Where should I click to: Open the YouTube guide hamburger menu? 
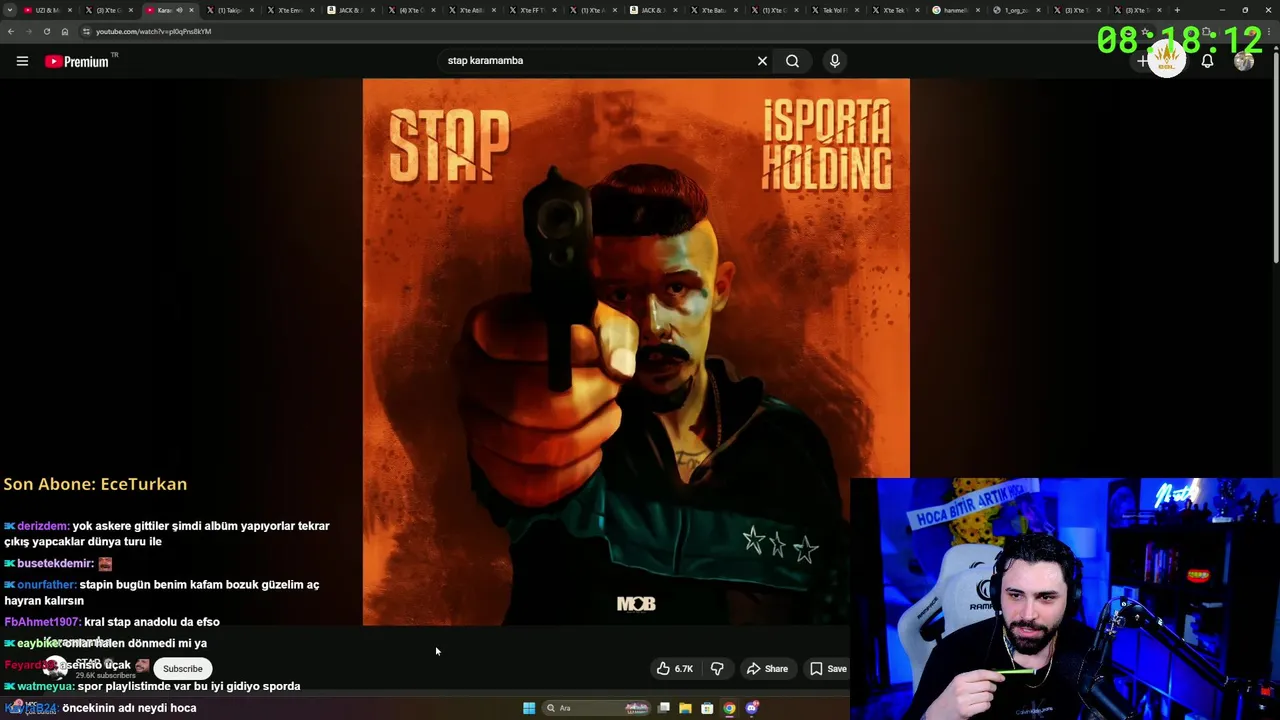click(x=22, y=61)
